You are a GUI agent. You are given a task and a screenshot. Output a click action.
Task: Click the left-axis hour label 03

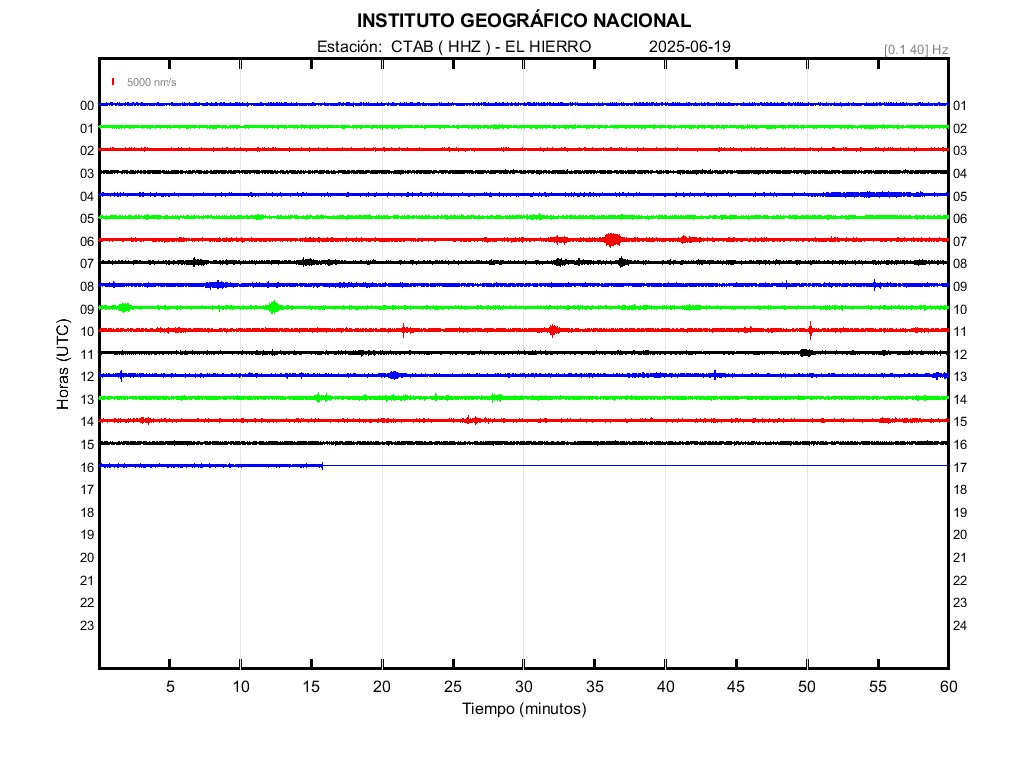87,174
